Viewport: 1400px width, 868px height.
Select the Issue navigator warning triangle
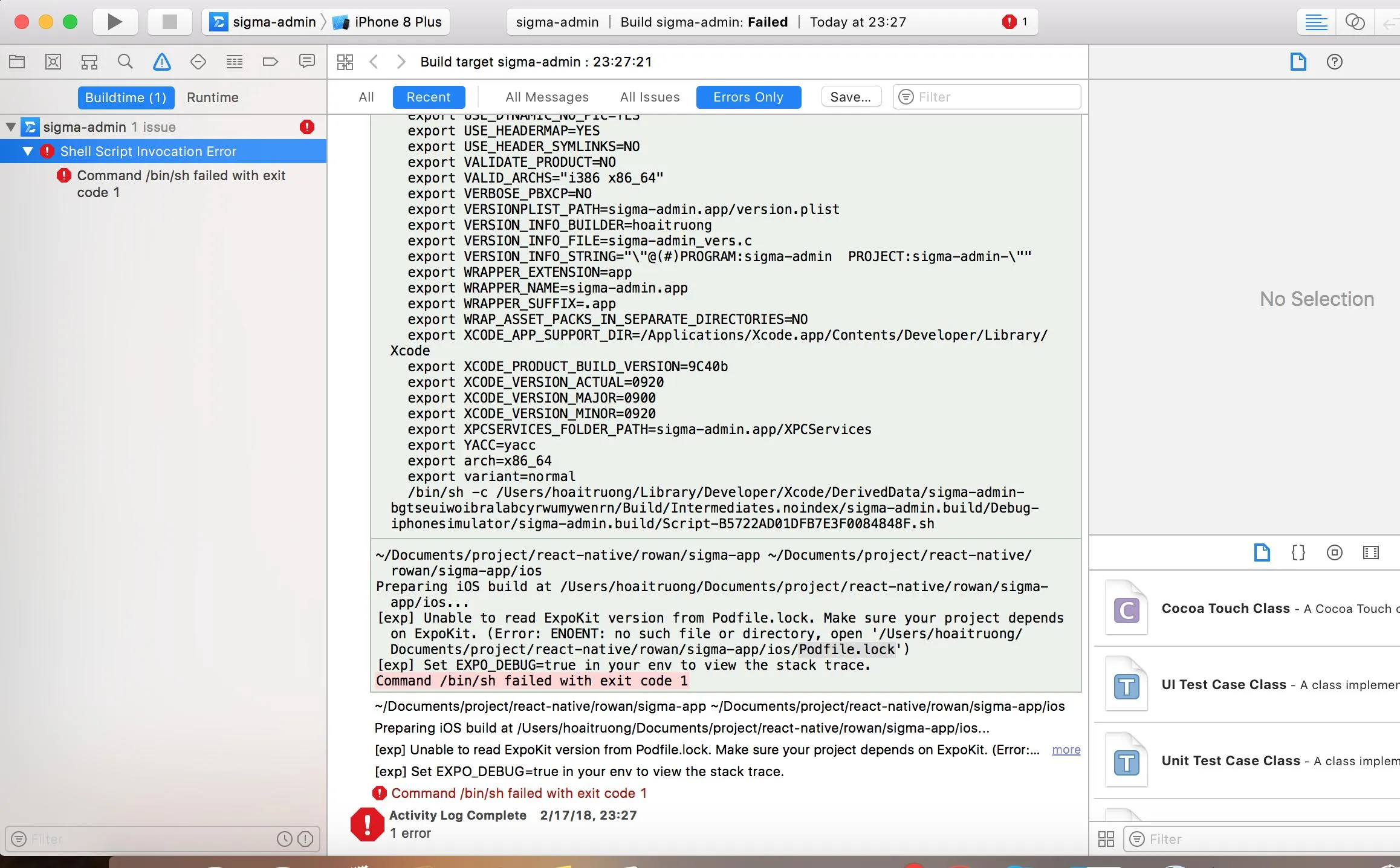click(161, 62)
